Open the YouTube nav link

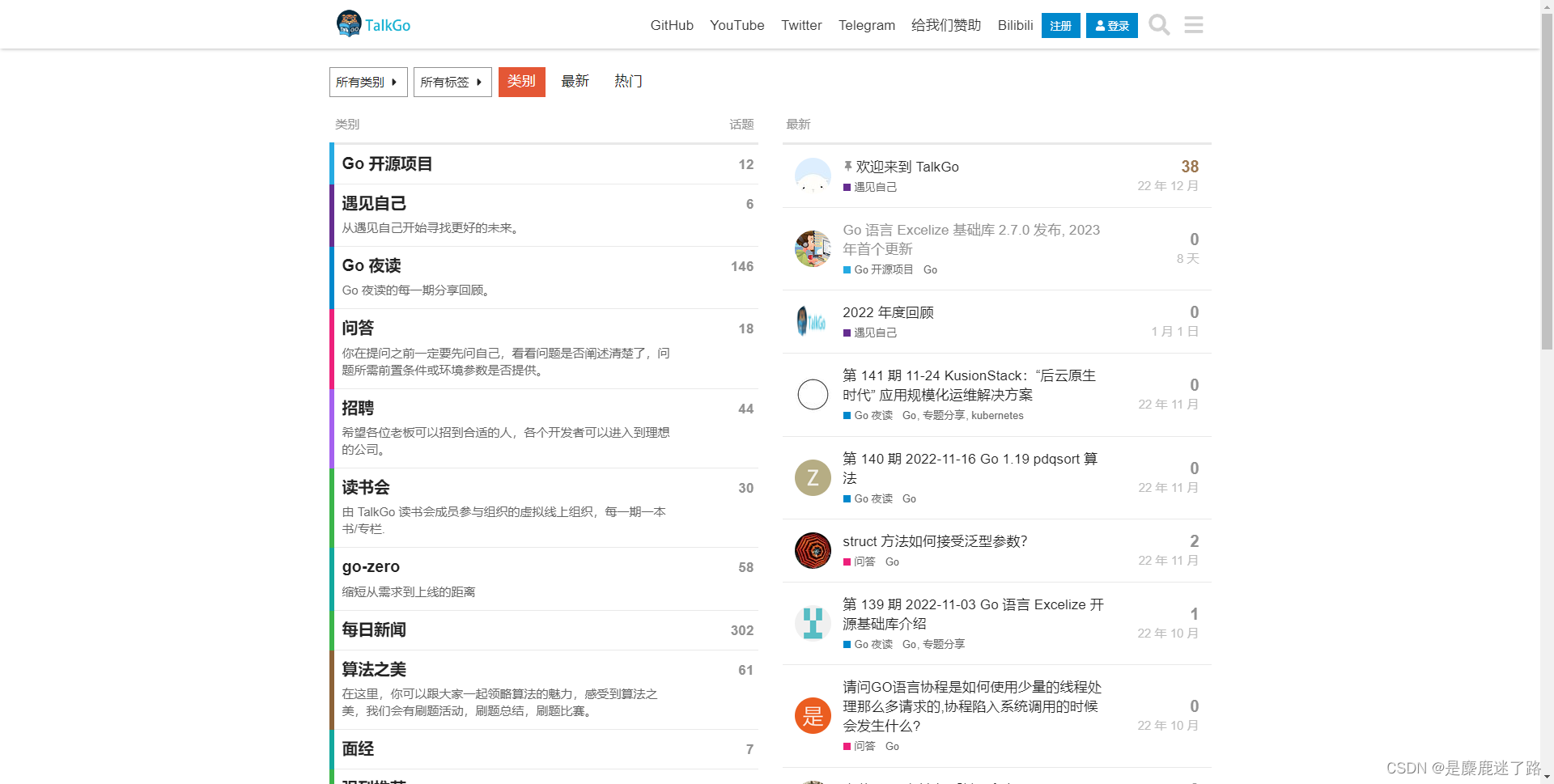[737, 25]
